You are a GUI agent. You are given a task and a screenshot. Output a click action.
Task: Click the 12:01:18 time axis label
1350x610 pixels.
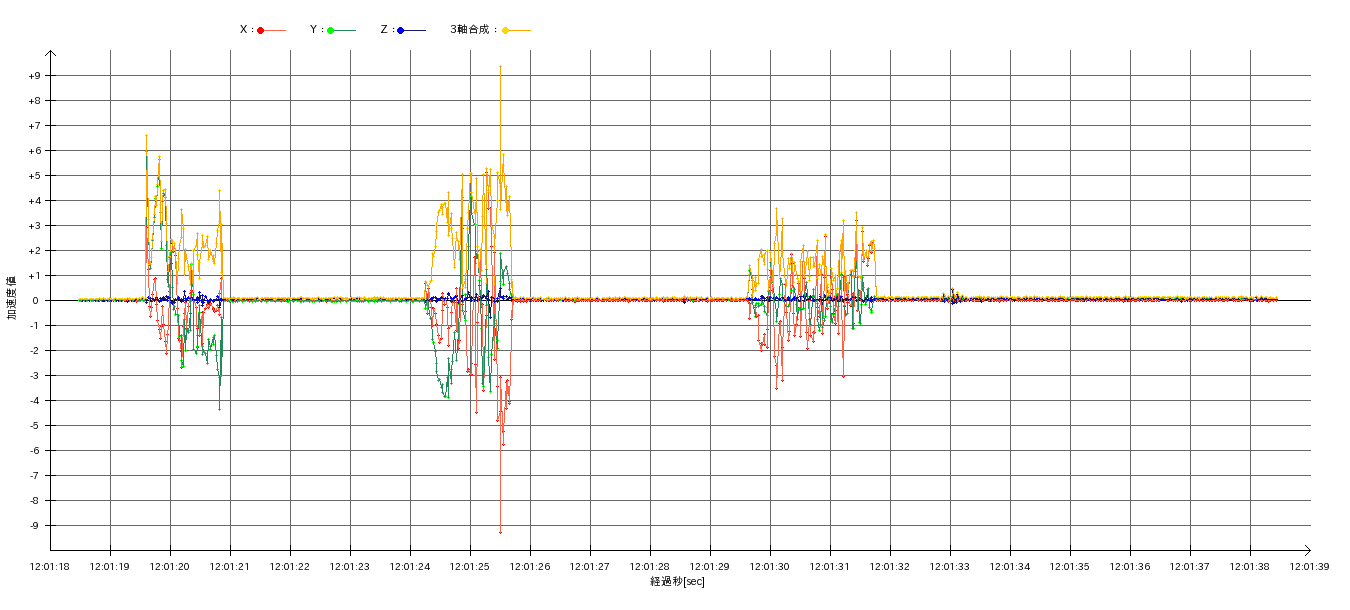point(50,567)
